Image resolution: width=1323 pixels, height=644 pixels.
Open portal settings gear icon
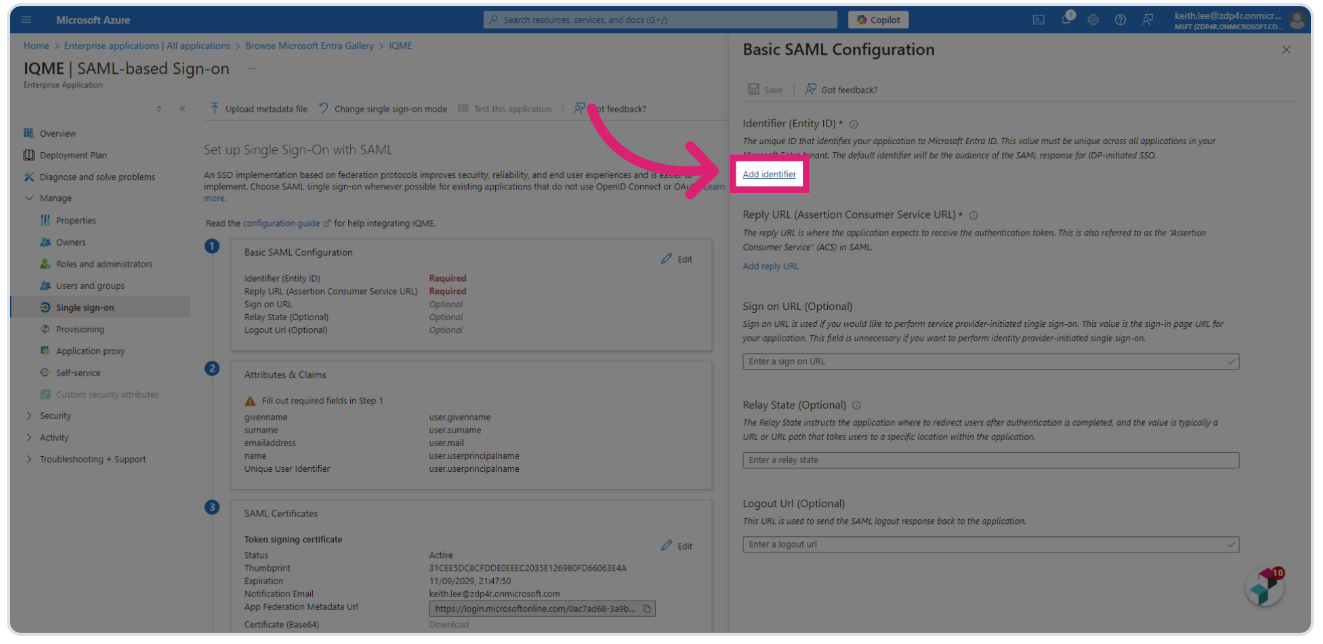(1093, 20)
